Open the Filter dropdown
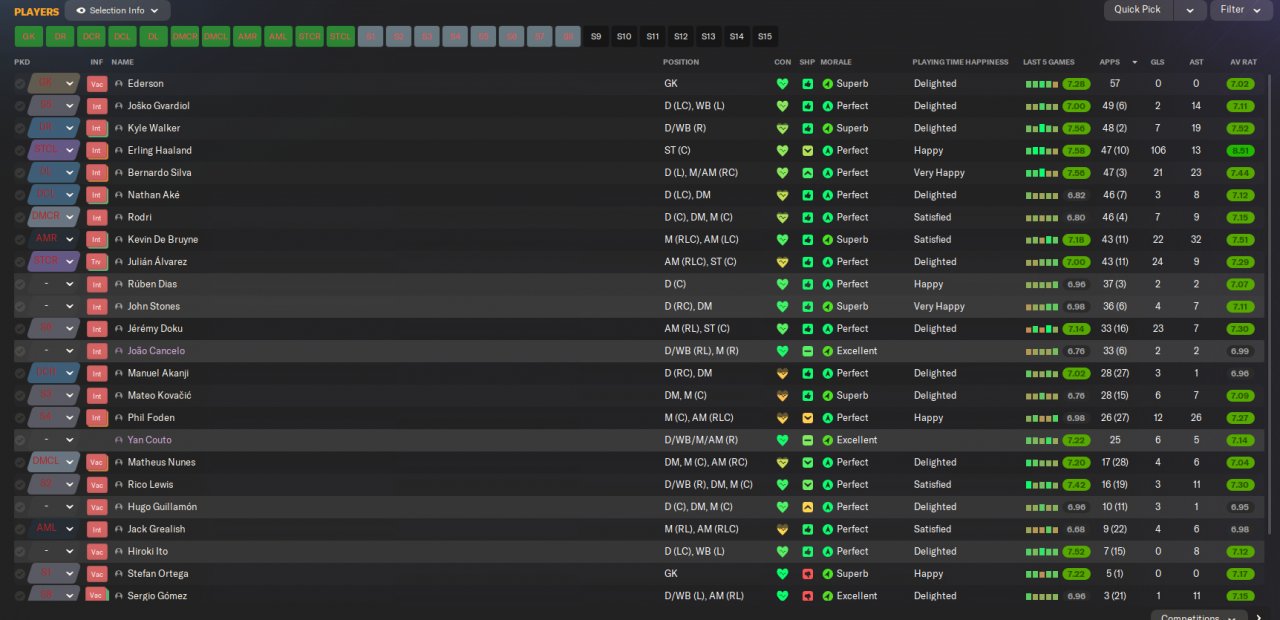The width and height of the screenshot is (1280, 620). (x=1241, y=10)
